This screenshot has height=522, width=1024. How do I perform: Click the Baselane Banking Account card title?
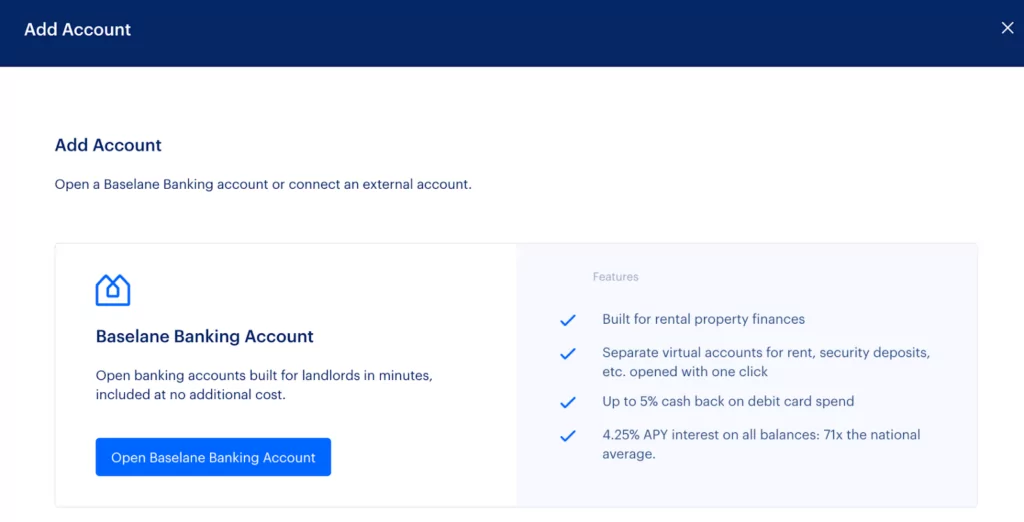204,336
